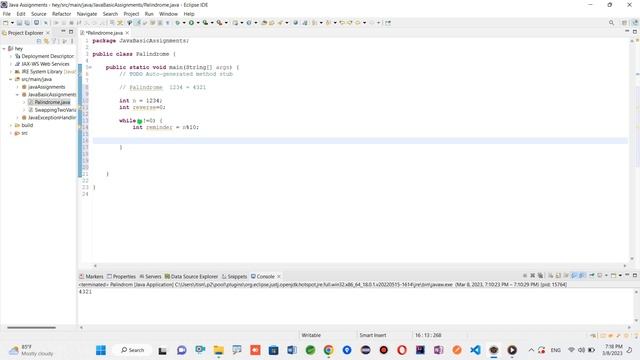
Task: Clear the console output icon
Action: [550, 276]
